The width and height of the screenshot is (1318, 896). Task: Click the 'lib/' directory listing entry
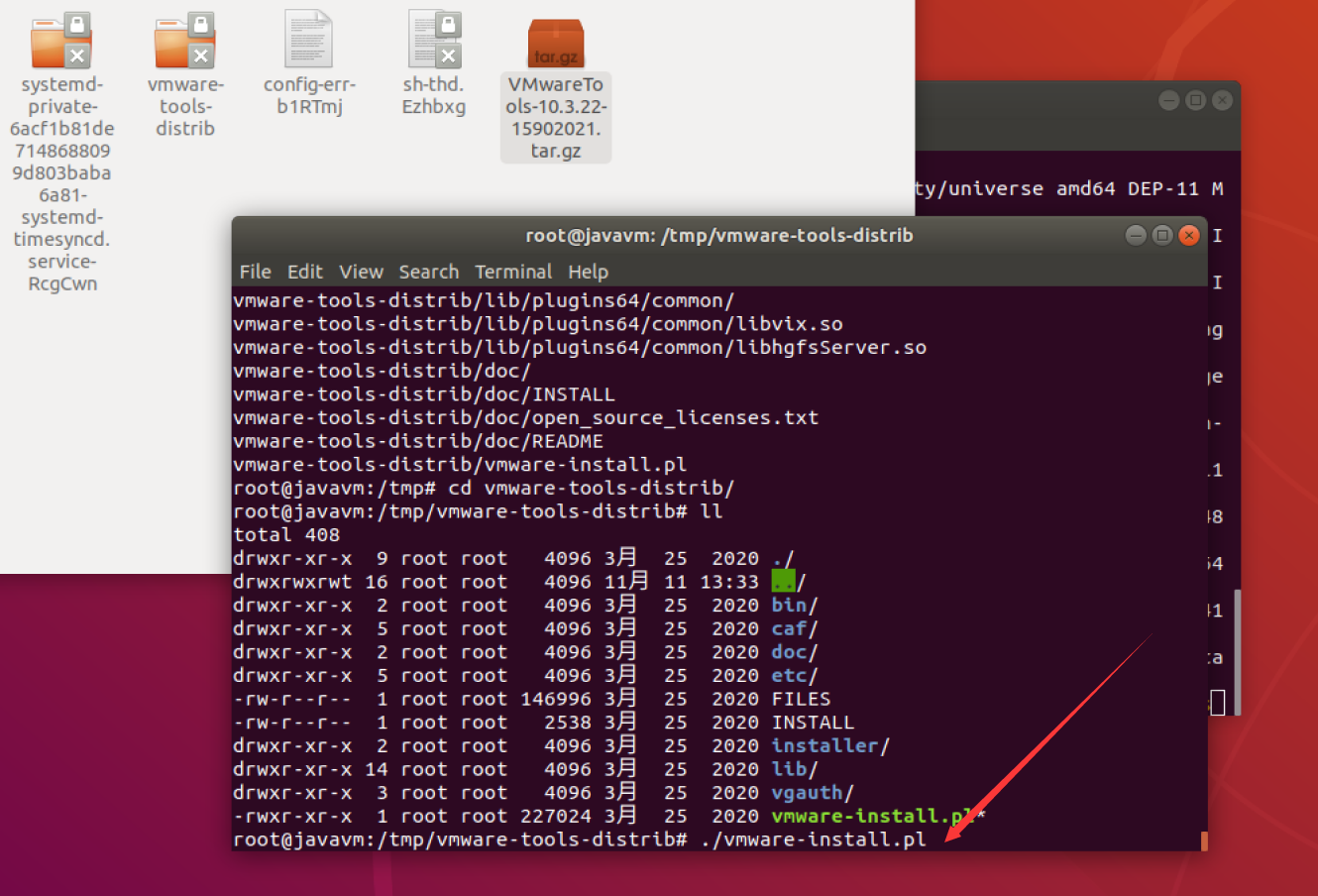pyautogui.click(x=795, y=769)
